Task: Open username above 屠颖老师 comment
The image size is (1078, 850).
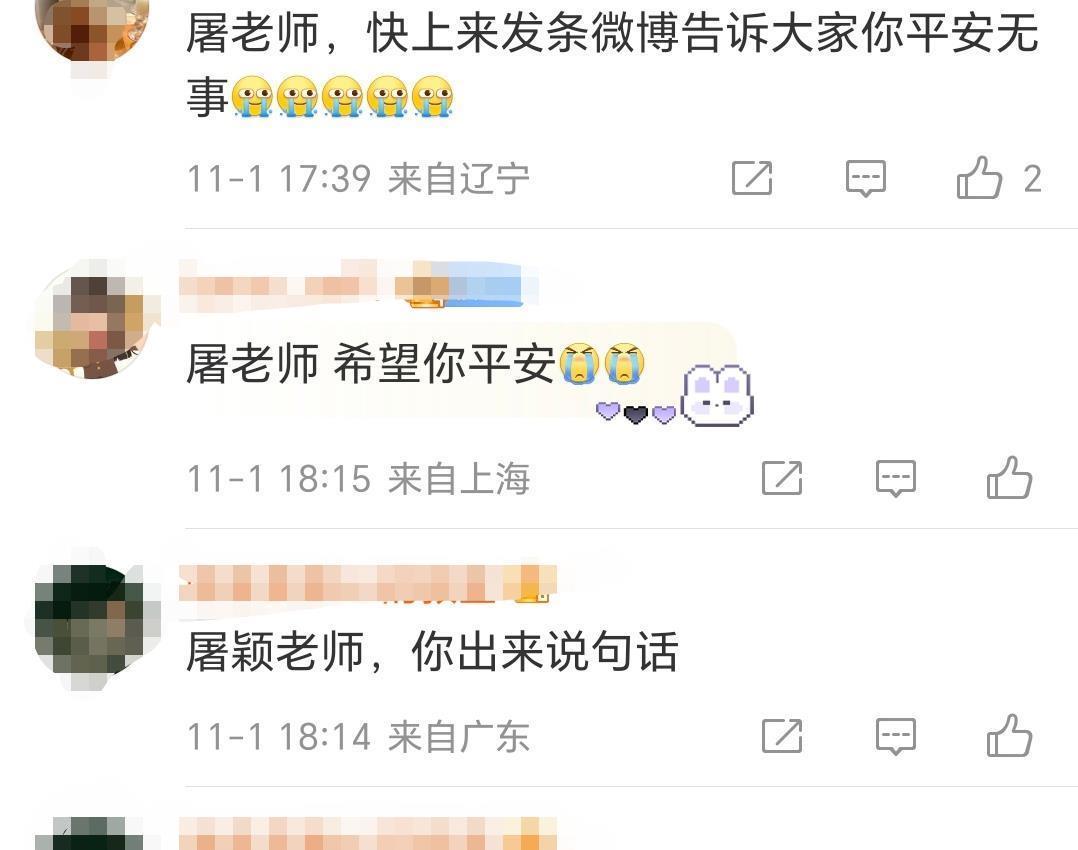Action: 368,583
